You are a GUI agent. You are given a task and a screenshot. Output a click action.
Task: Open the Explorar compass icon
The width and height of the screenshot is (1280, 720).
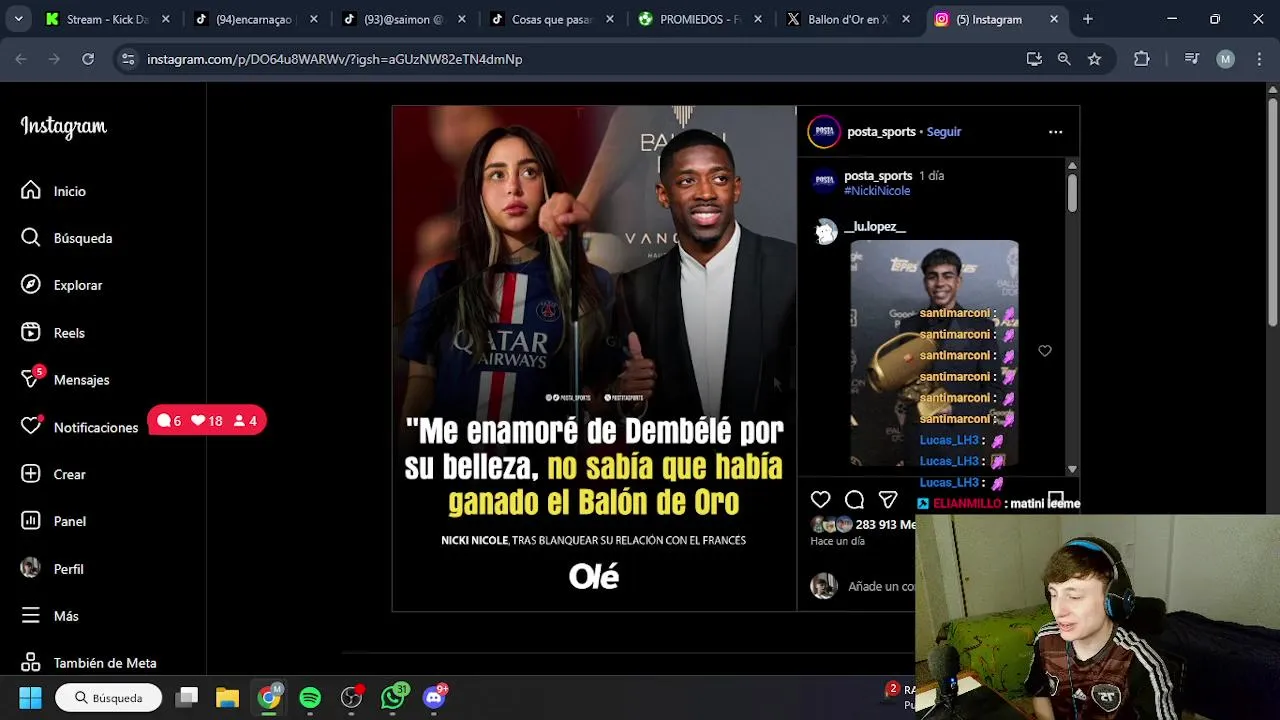pos(31,285)
